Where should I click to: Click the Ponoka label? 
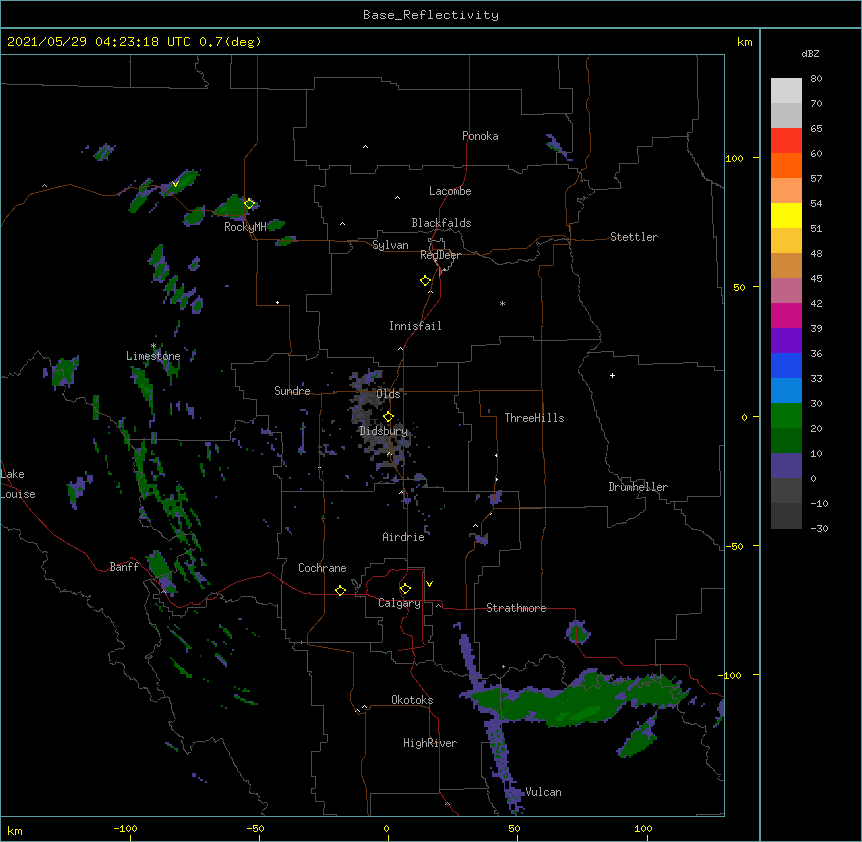tap(480, 136)
